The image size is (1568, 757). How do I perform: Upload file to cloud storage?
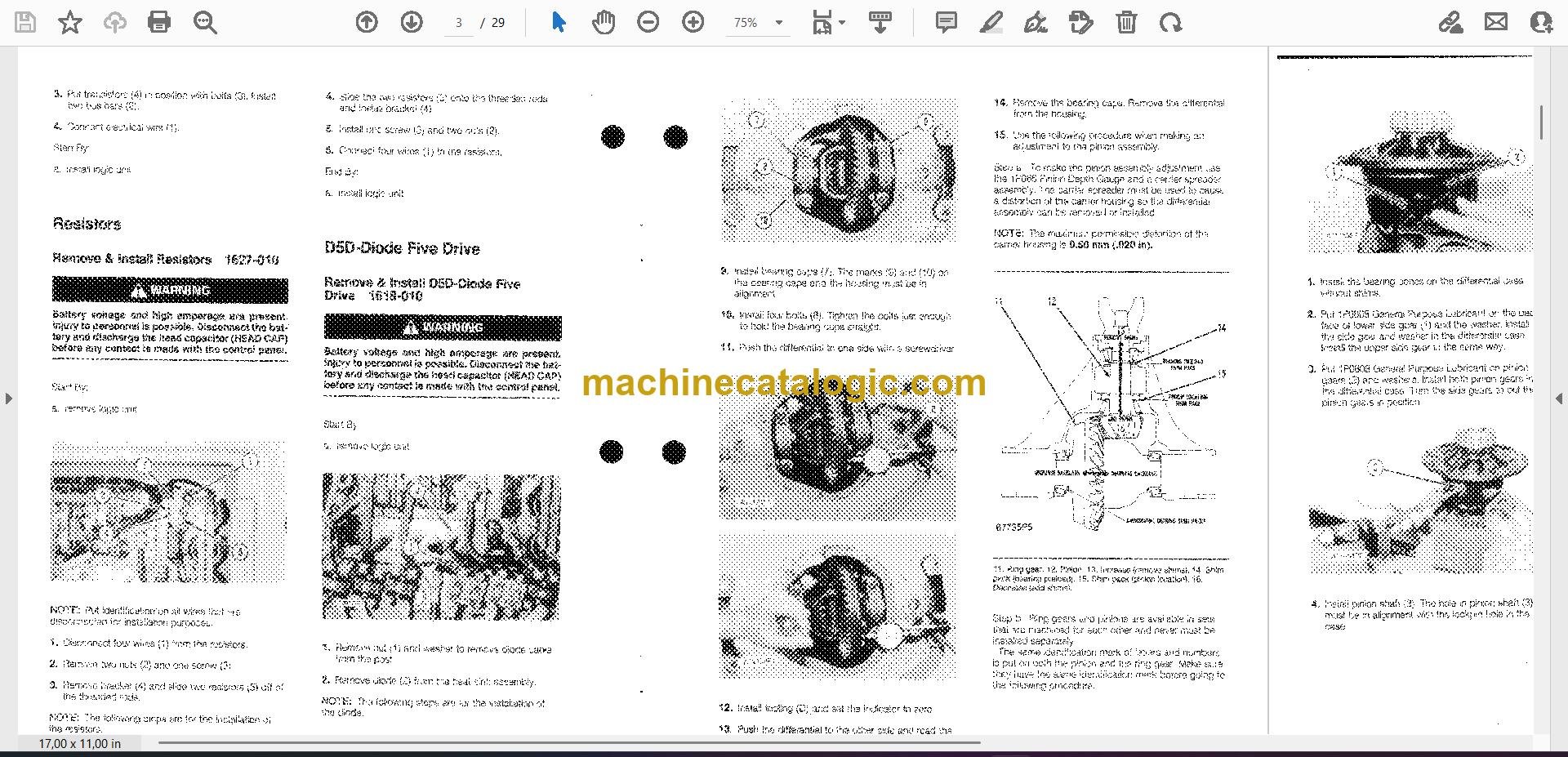[x=115, y=23]
